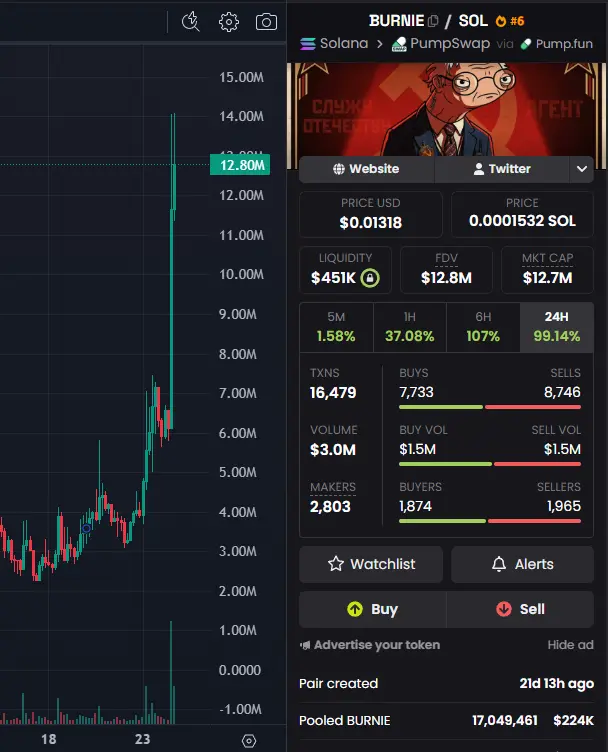Click the BURNIE token banner image
The height and width of the screenshot is (752, 608).
(446, 110)
